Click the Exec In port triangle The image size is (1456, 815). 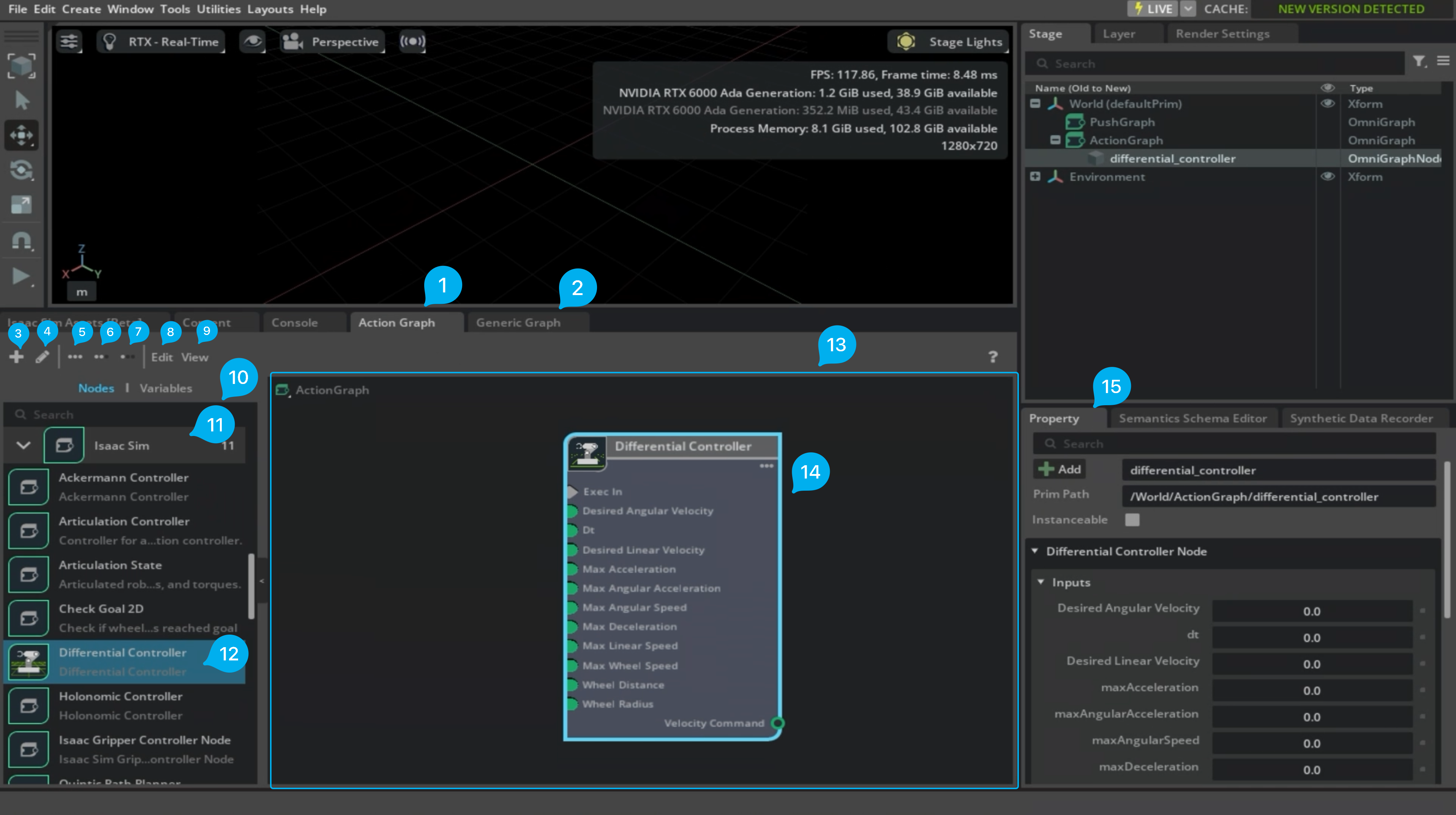(x=573, y=492)
